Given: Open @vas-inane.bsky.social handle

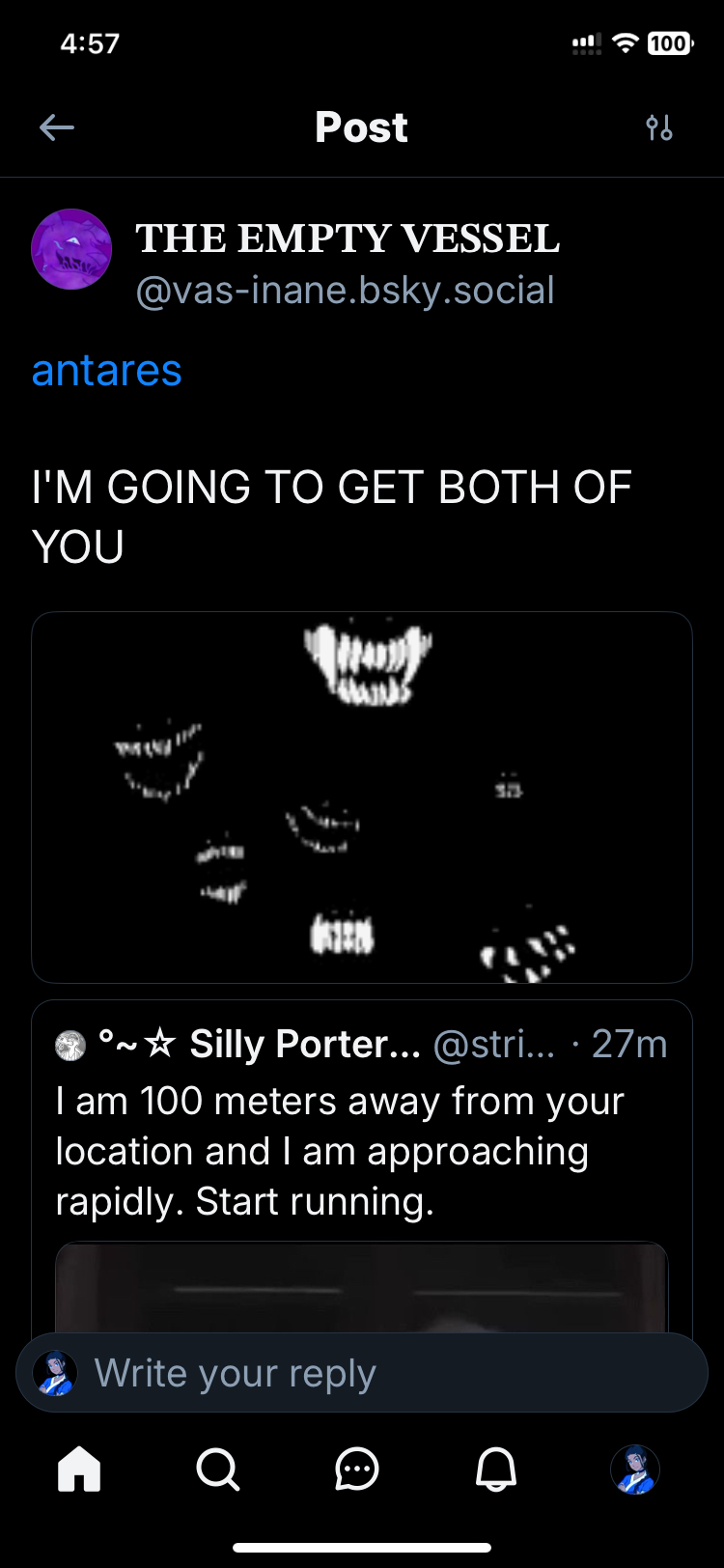Looking at the screenshot, I should (x=346, y=291).
